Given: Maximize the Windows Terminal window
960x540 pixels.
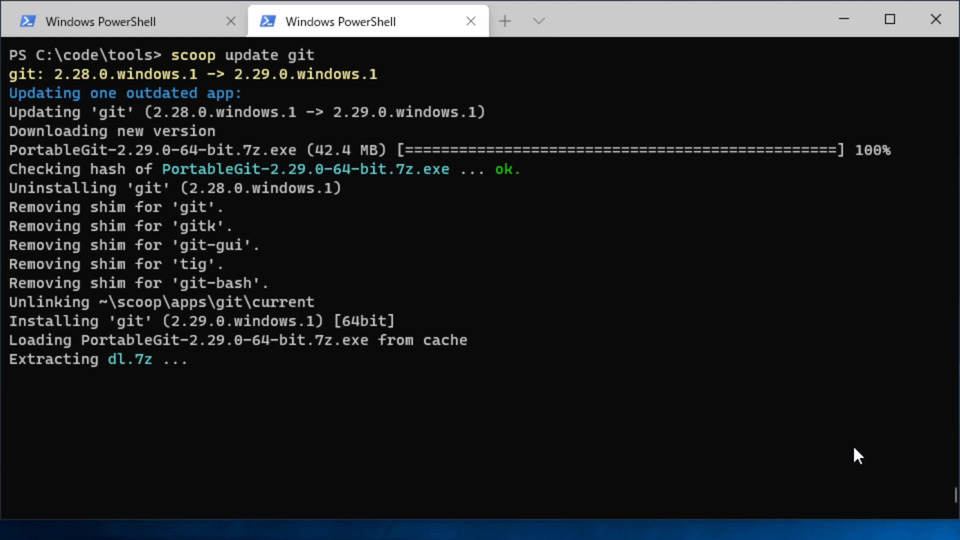Looking at the screenshot, I should click(890, 19).
